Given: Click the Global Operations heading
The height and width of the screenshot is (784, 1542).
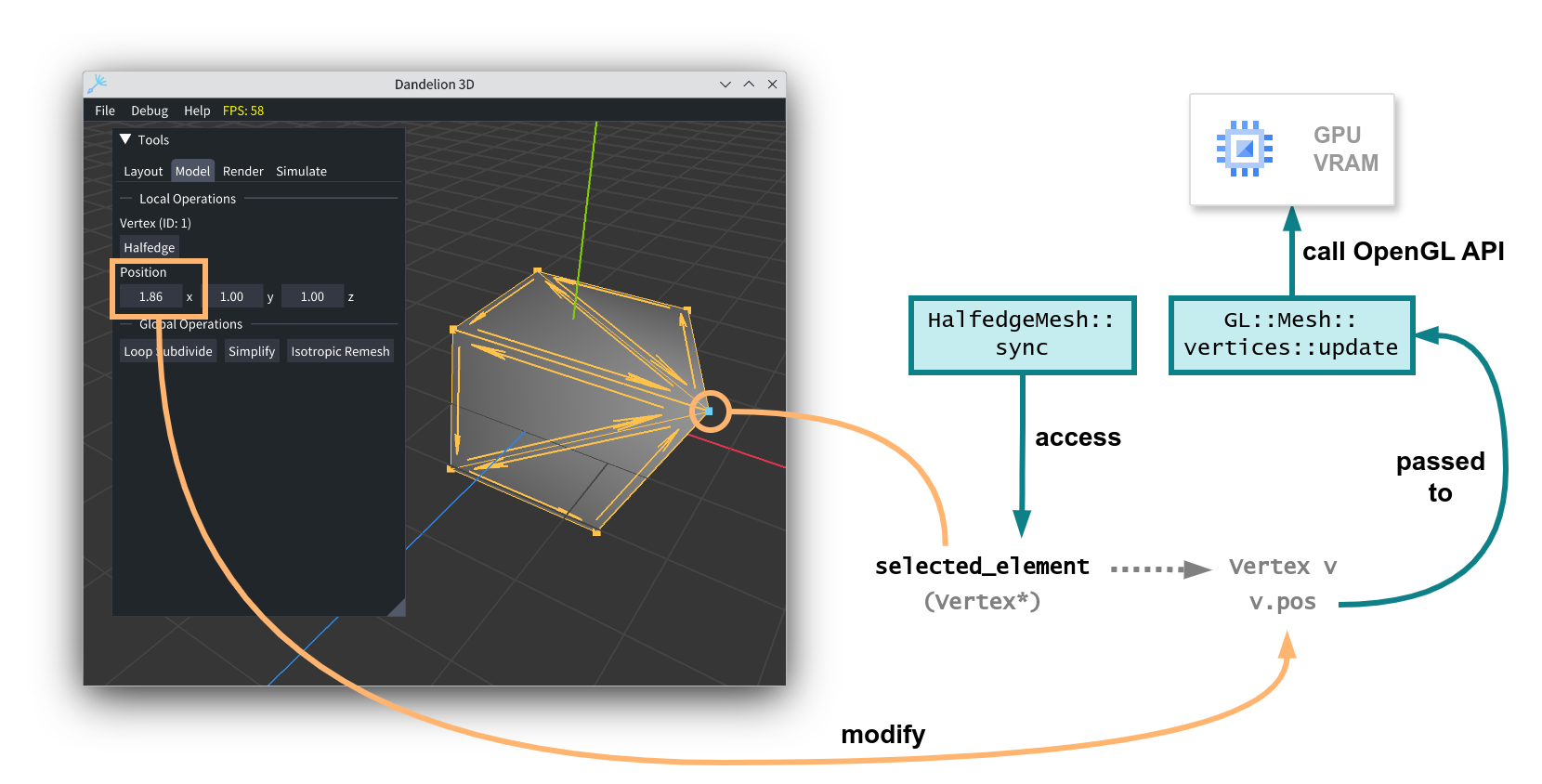Looking at the screenshot, I should (x=190, y=324).
